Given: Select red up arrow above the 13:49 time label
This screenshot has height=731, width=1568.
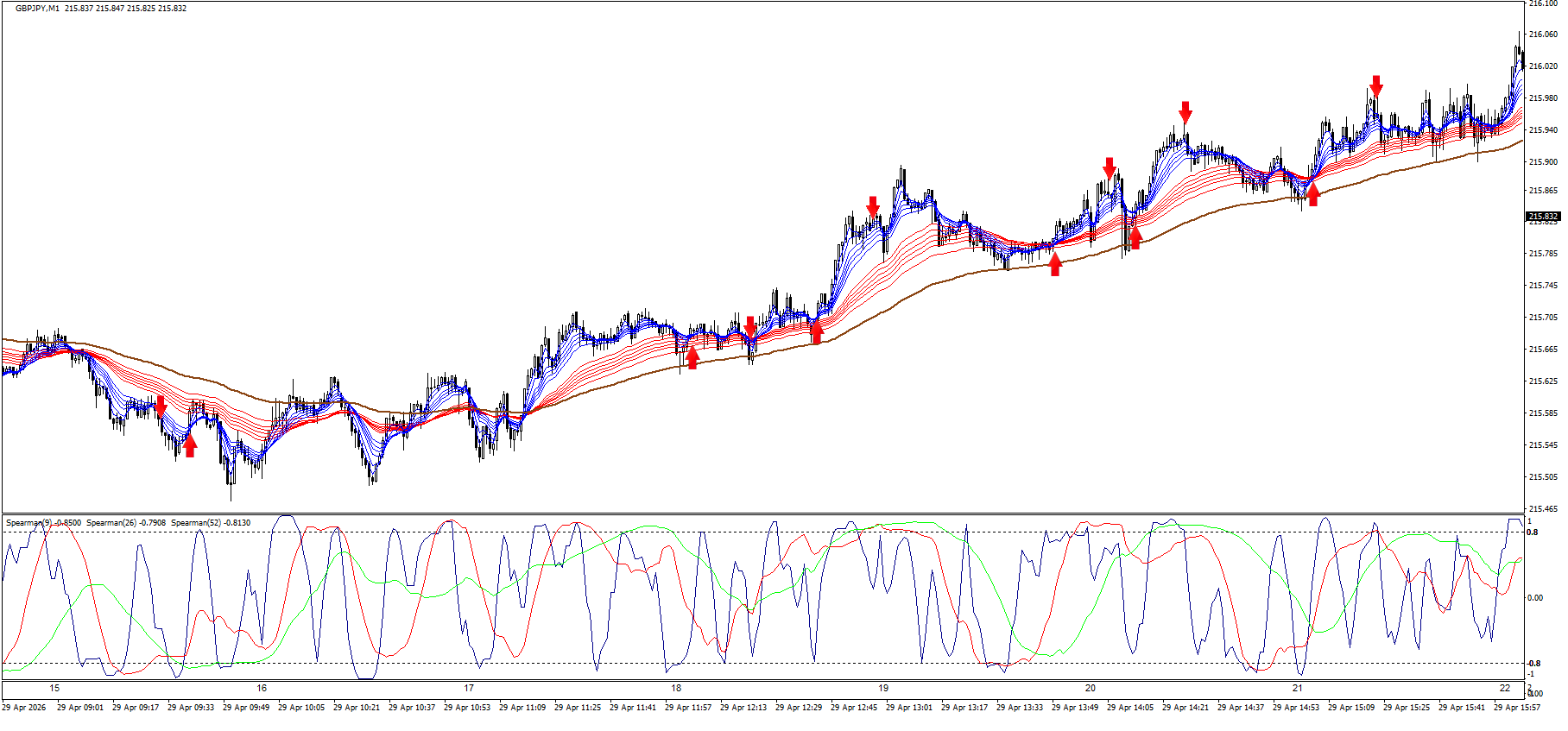Looking at the screenshot, I should [1055, 264].
